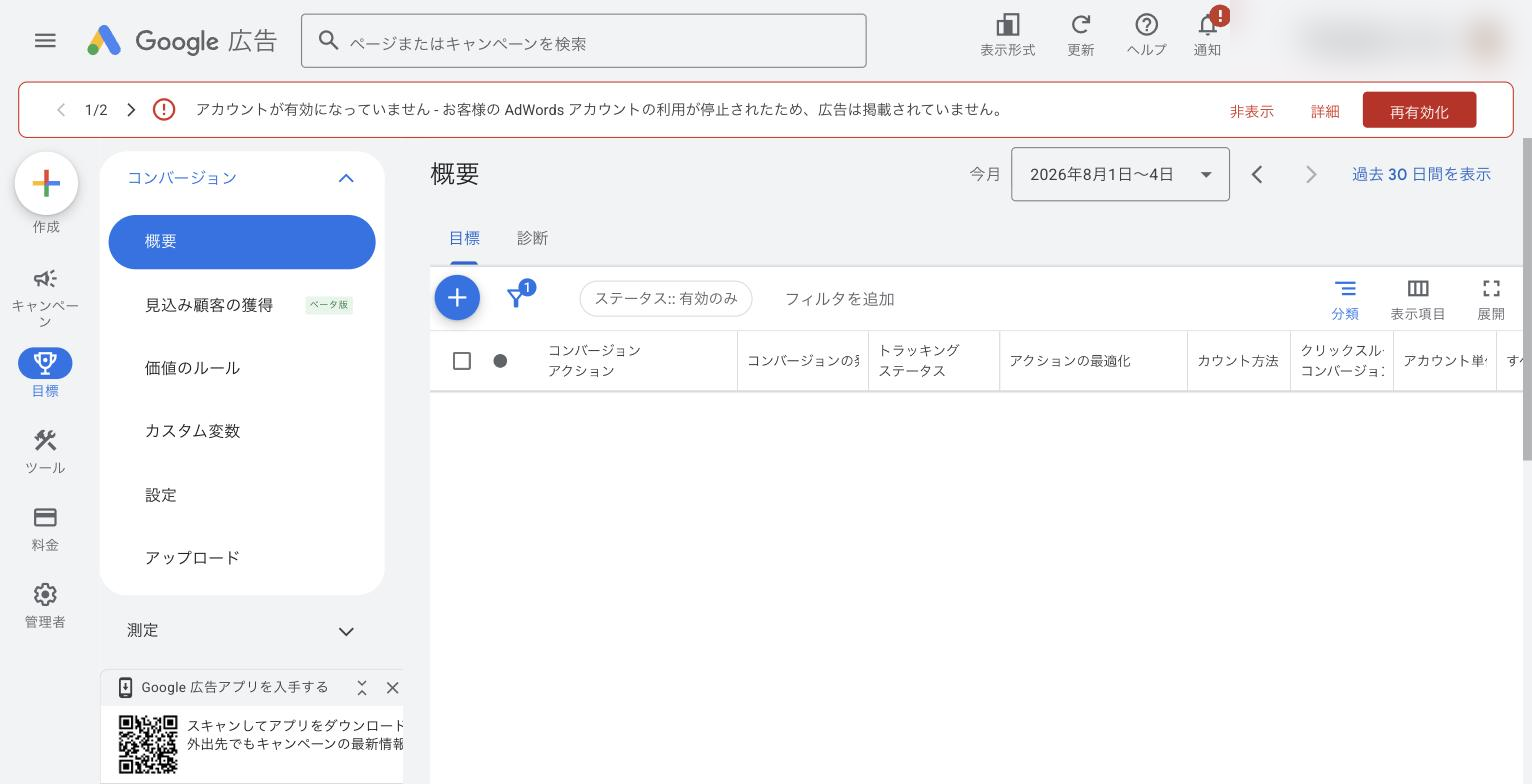Viewport: 1532px width, 784px height.
Task: Open the 通知 notifications bell
Action: point(1207,35)
